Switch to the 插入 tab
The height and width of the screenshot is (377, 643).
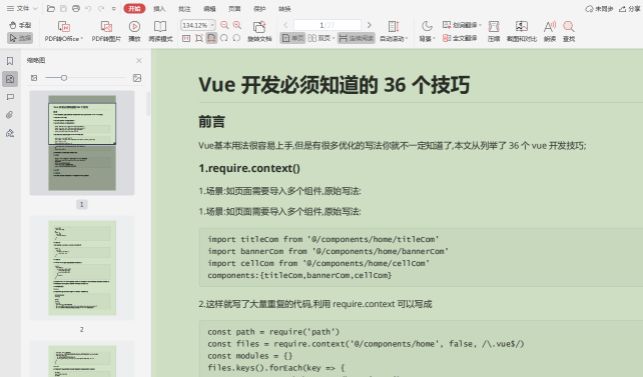tap(159, 9)
